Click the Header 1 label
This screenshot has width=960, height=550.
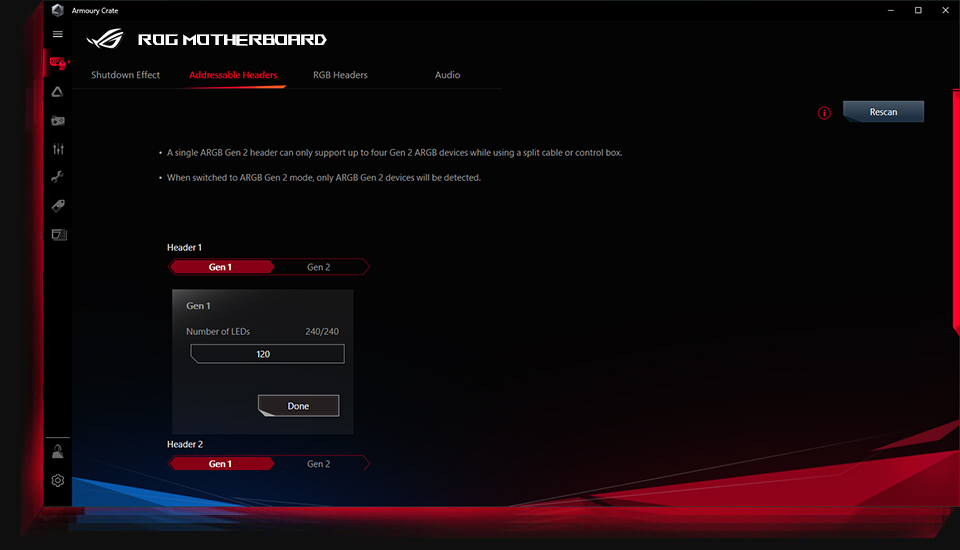tap(184, 247)
